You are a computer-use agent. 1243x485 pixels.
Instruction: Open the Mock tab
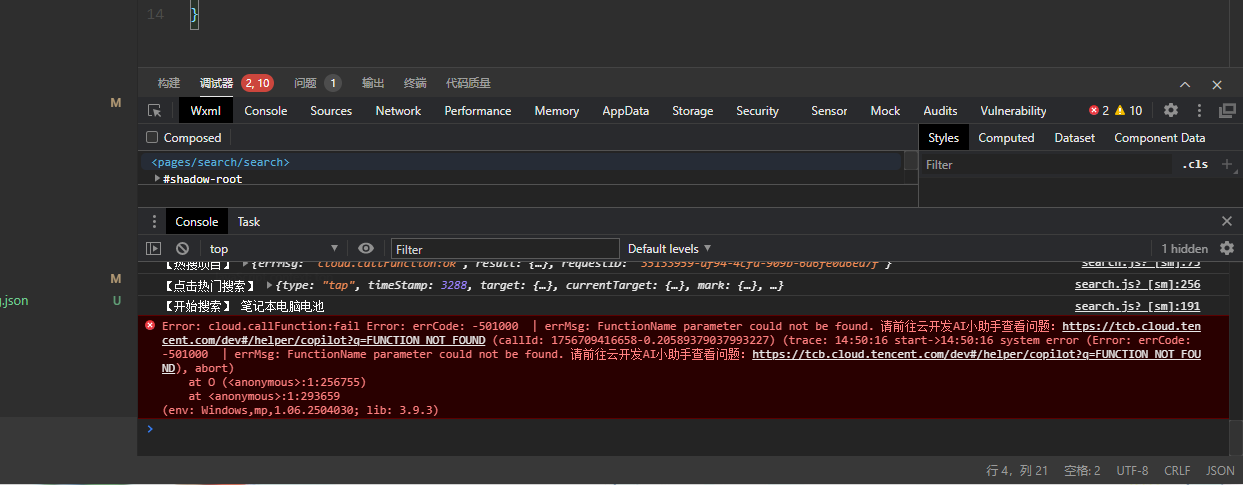point(885,111)
